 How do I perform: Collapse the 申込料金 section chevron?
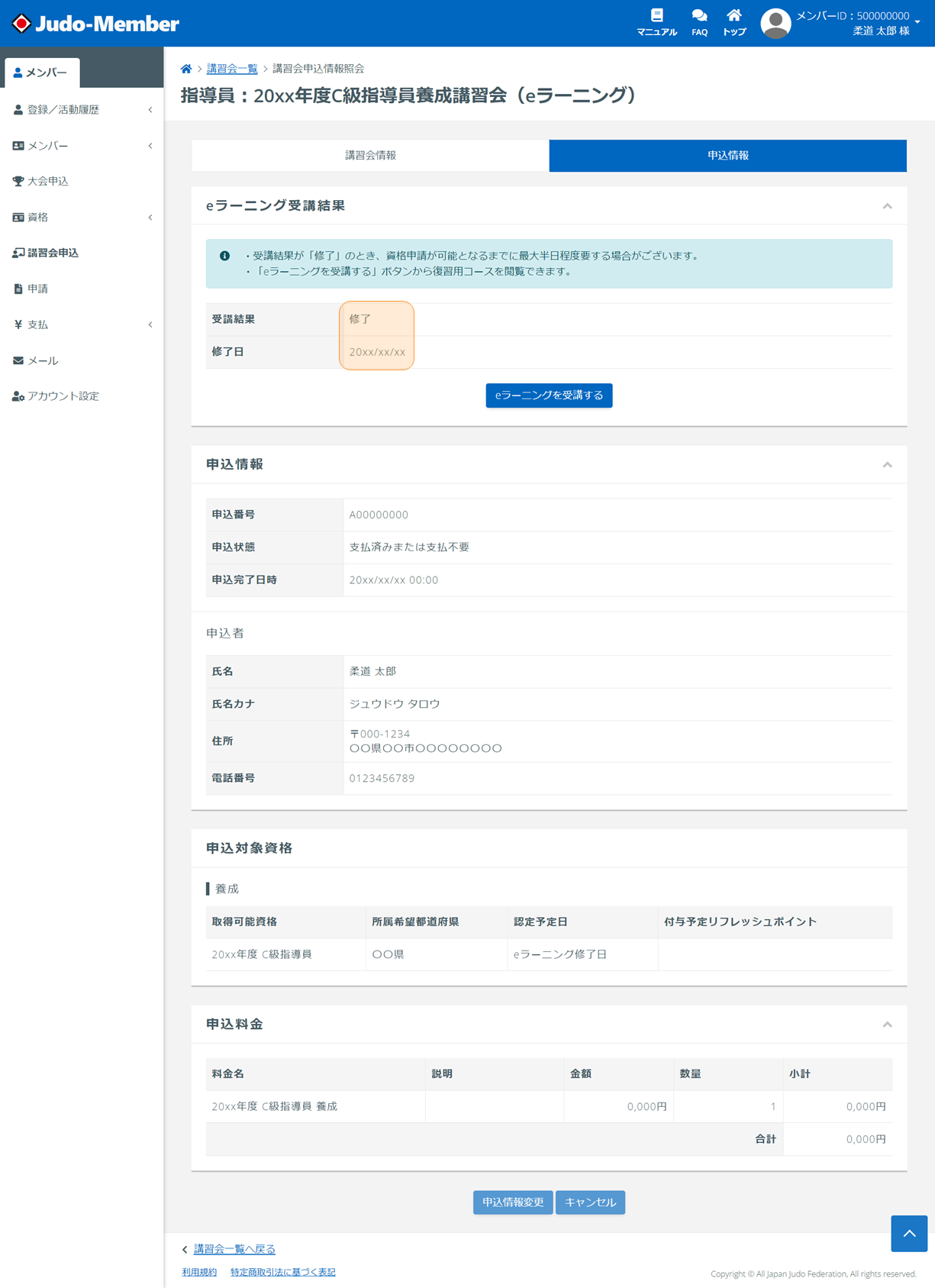pyautogui.click(x=887, y=1025)
